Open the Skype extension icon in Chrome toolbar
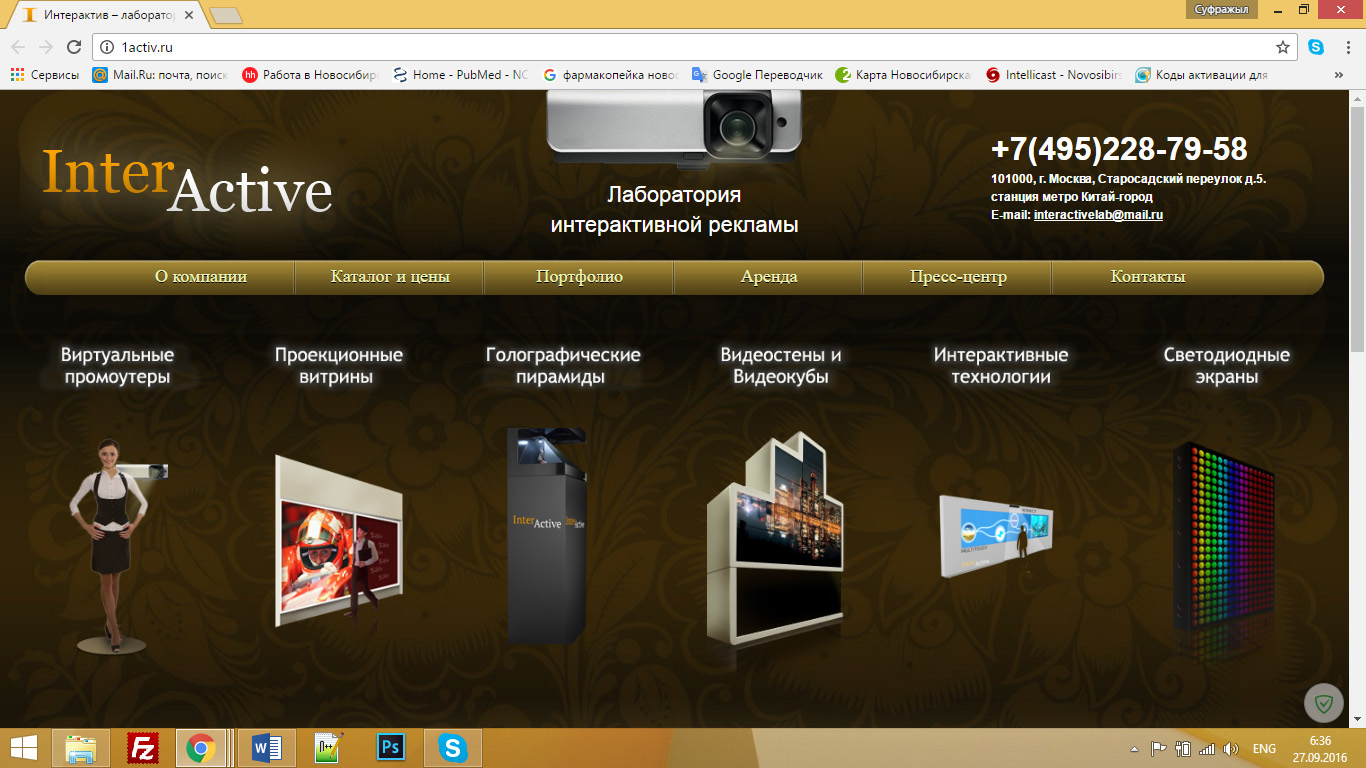Viewport: 1366px width, 768px height. pyautogui.click(x=1316, y=47)
